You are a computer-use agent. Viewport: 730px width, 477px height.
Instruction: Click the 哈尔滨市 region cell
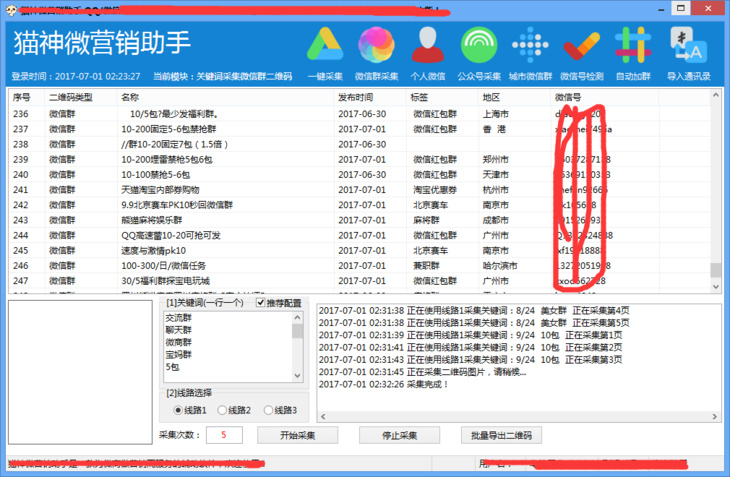tap(500, 266)
